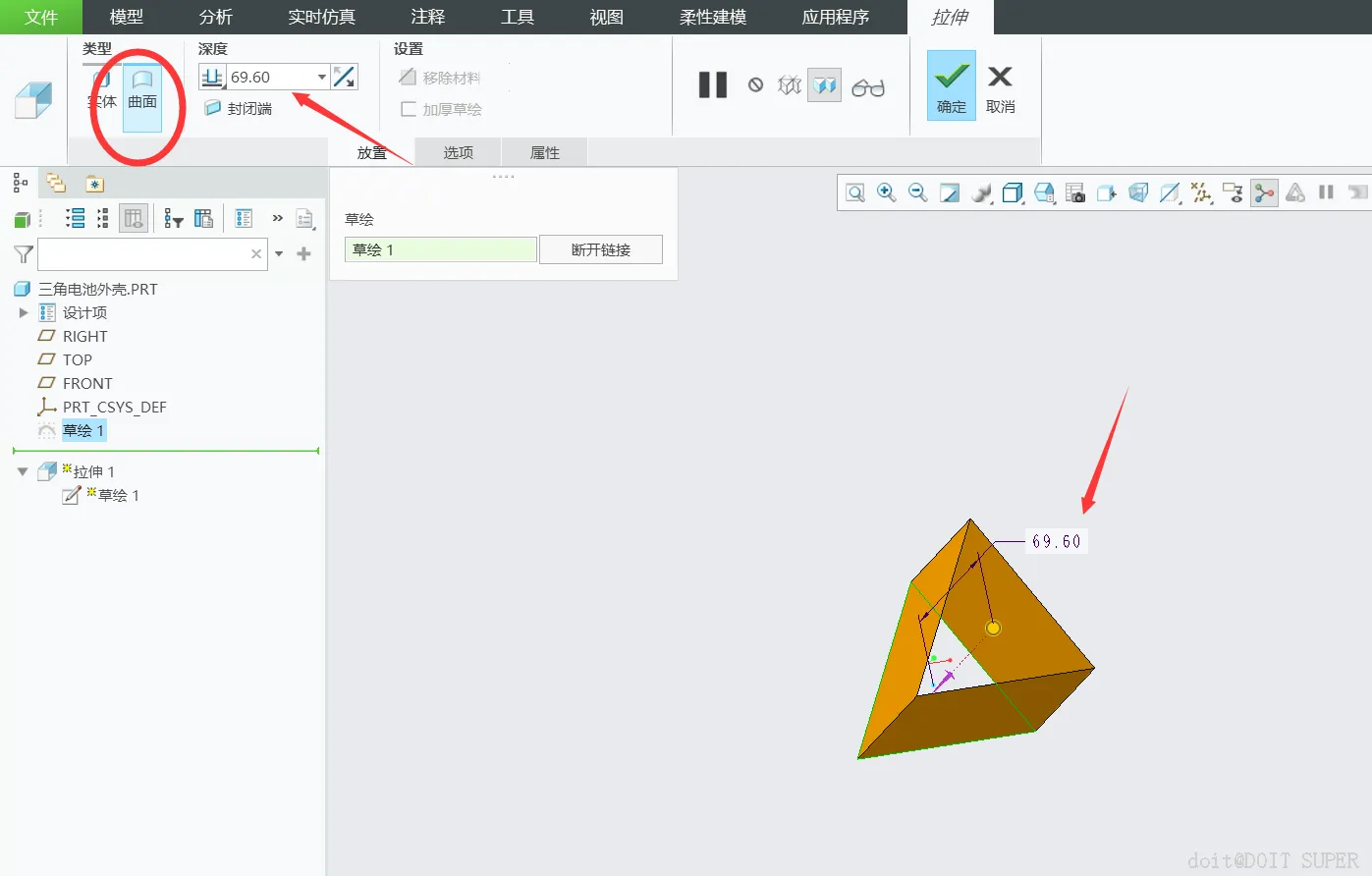The image size is (1372, 876).
Task: Open the 选项 tab
Action: 459,152
